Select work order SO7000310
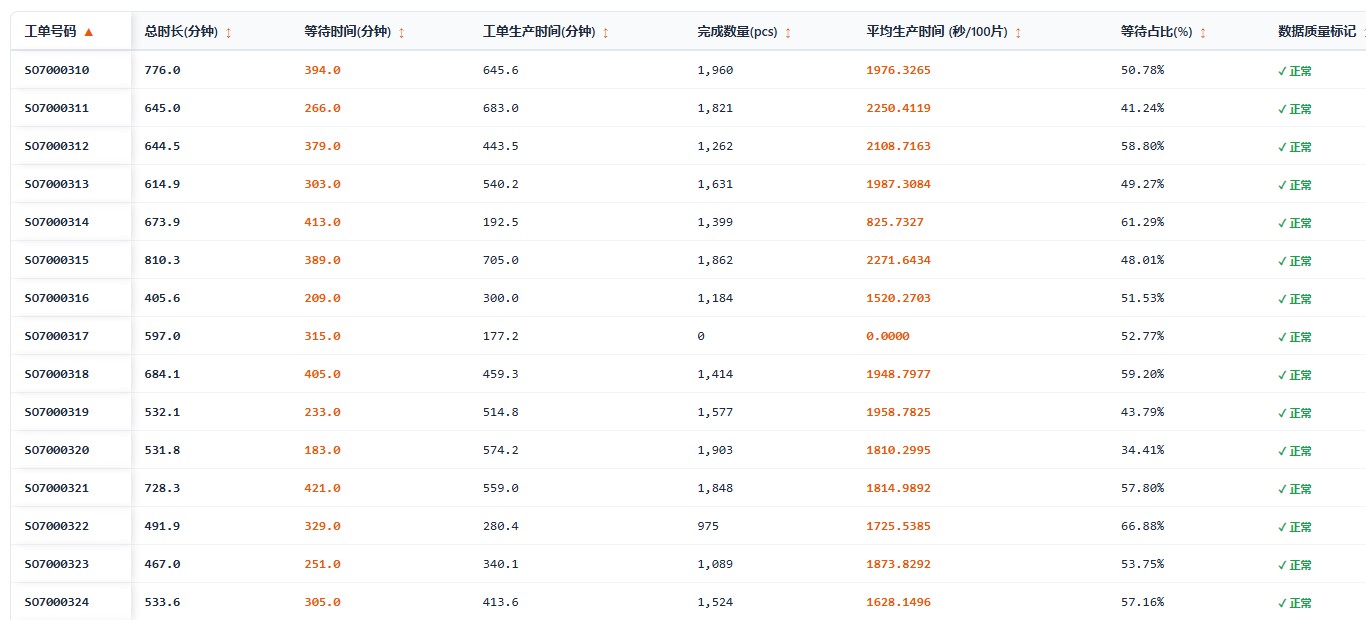 [x=57, y=70]
